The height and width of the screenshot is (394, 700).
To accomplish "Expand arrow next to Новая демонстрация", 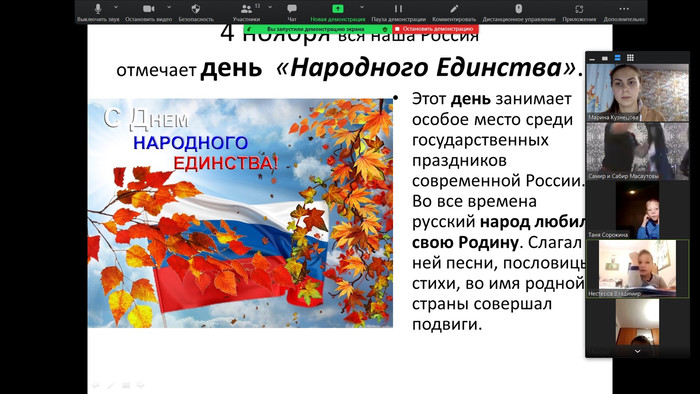I will (362, 7).
